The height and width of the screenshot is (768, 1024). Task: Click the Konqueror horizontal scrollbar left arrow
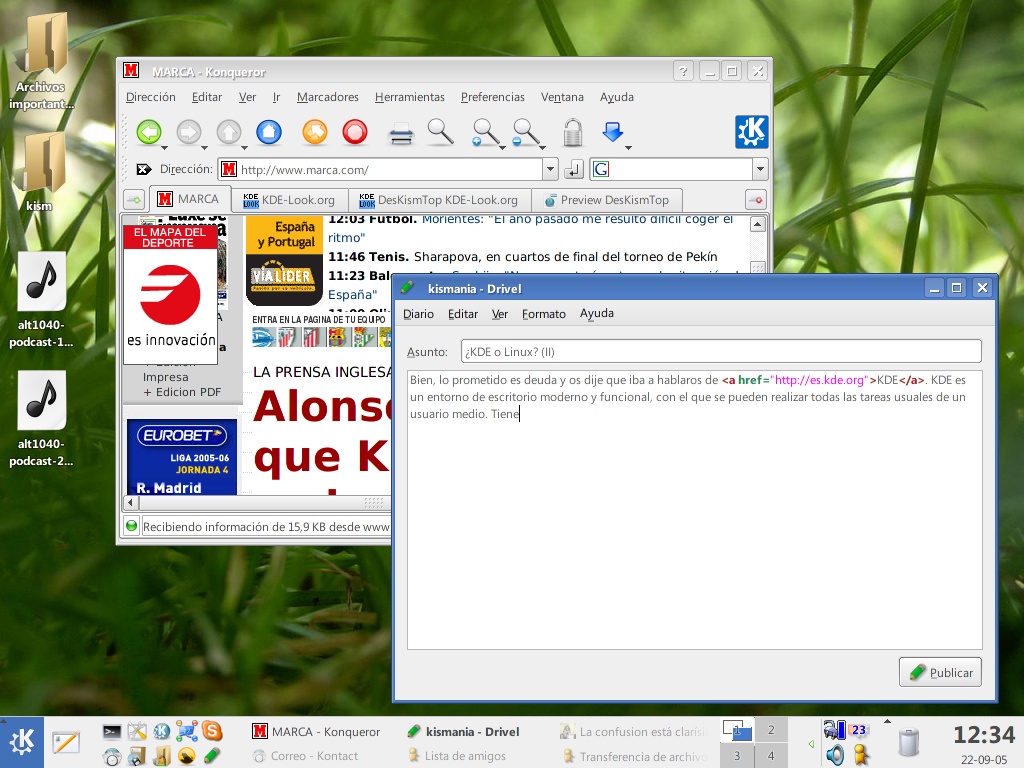(x=130, y=502)
